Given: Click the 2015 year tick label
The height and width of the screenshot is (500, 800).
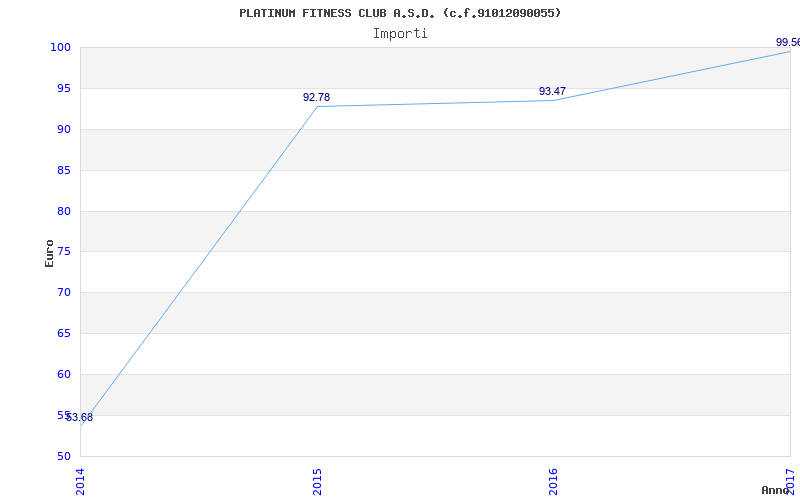Looking at the screenshot, I should 317,480.
